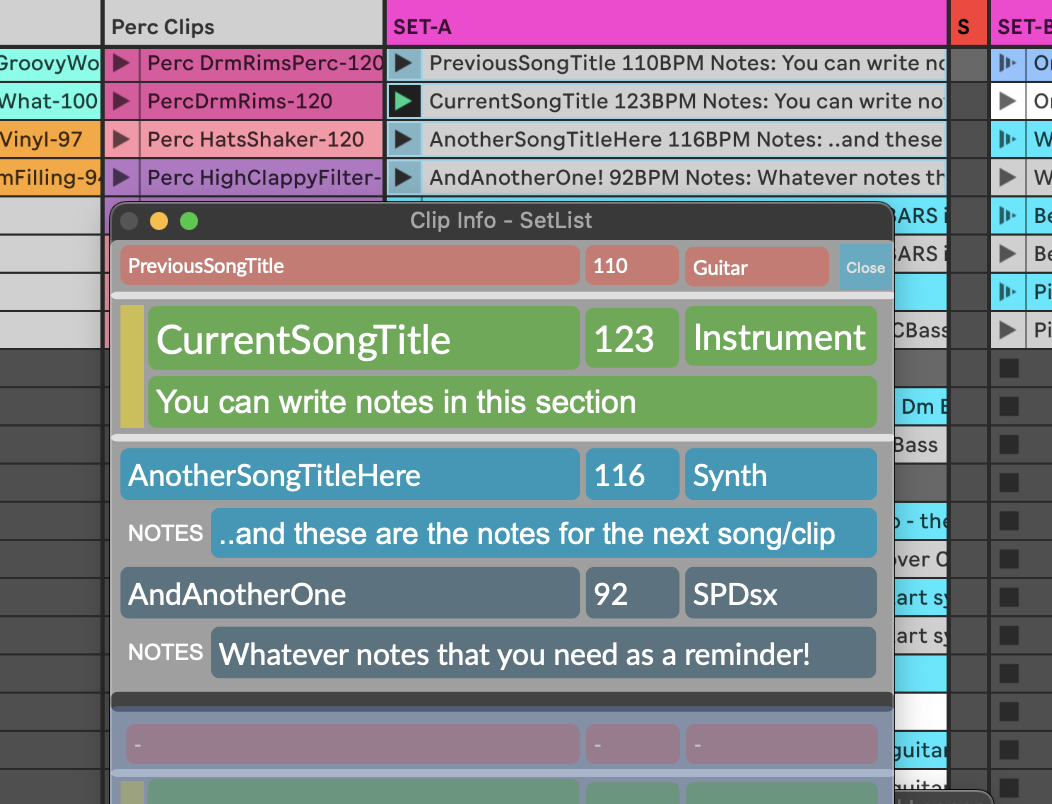Click the 92 BPM field

coord(632,593)
